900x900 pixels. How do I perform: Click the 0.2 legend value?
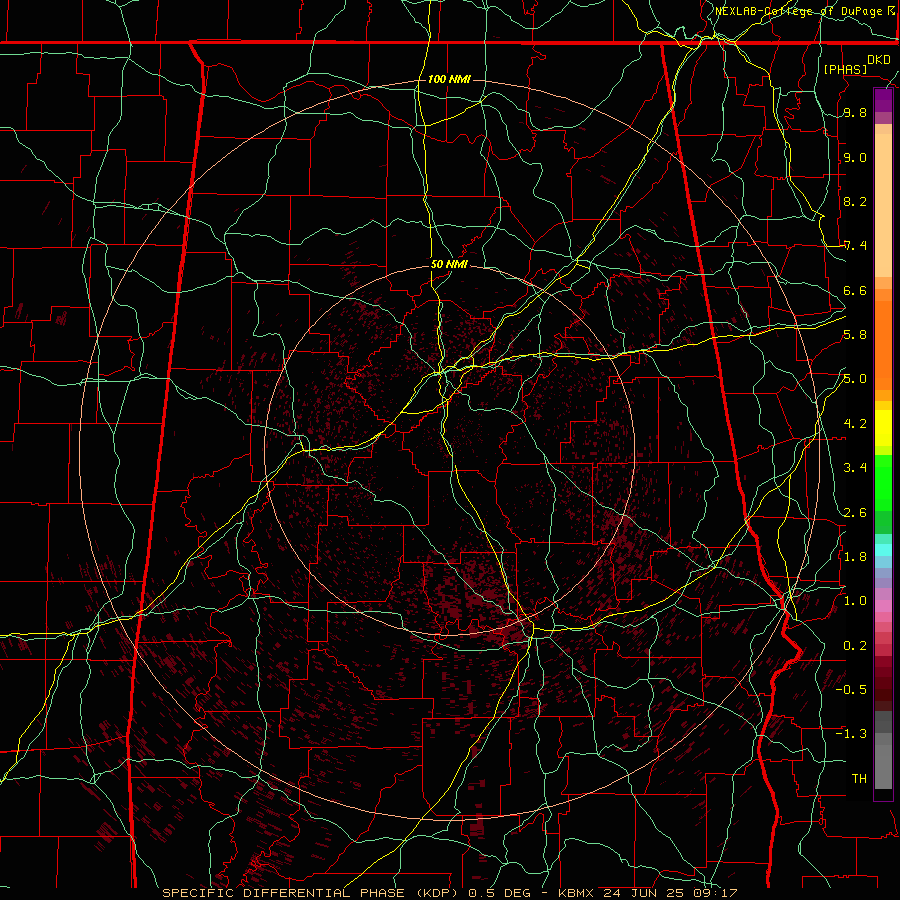pos(855,646)
